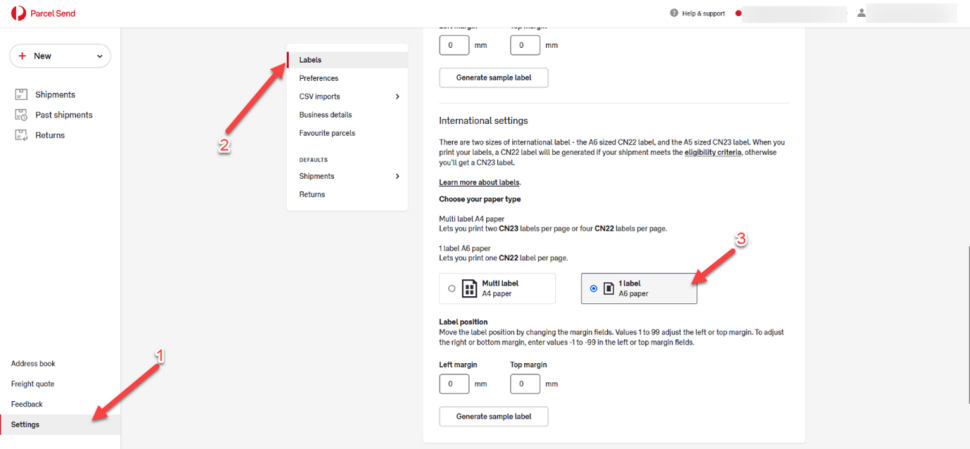
Task: Open Labels in the settings menu
Action: click(347, 60)
